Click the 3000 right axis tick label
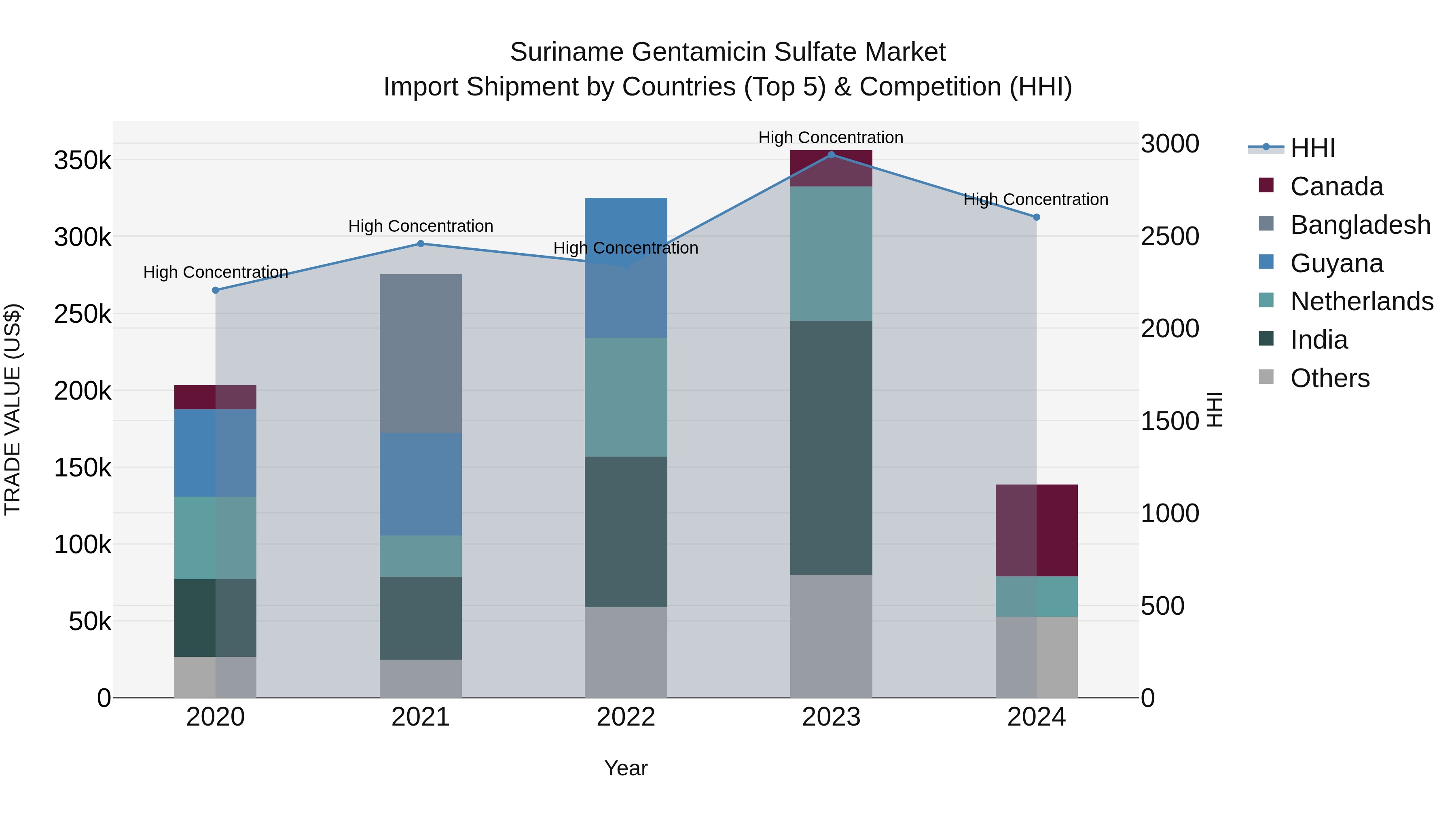 click(1170, 144)
